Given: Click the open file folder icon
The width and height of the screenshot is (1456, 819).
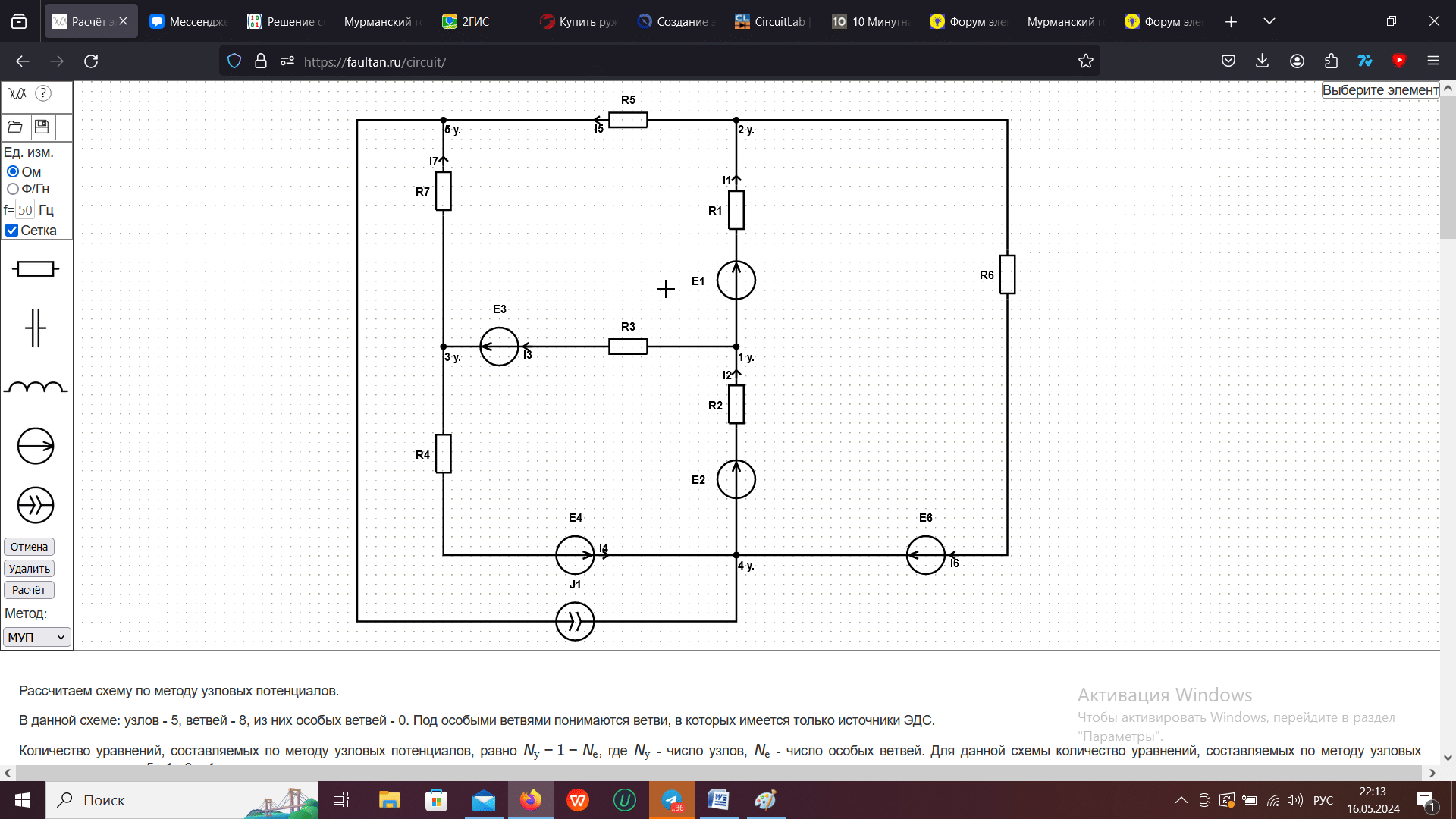Looking at the screenshot, I should pos(15,127).
